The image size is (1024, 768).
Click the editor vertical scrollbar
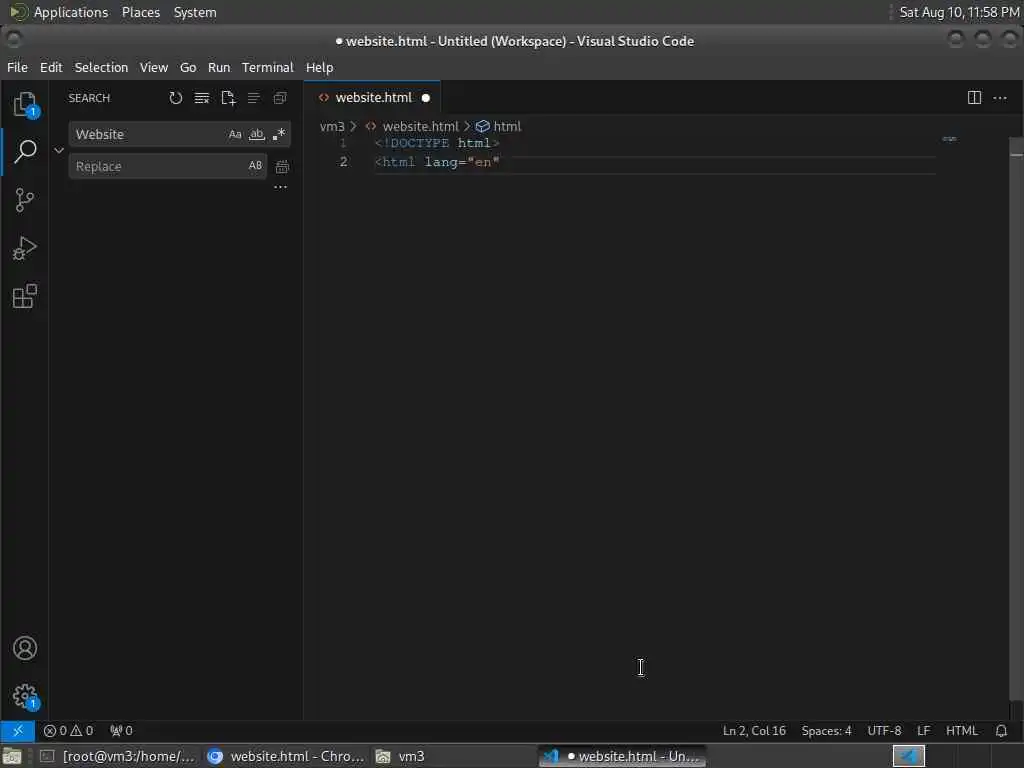[1016, 418]
